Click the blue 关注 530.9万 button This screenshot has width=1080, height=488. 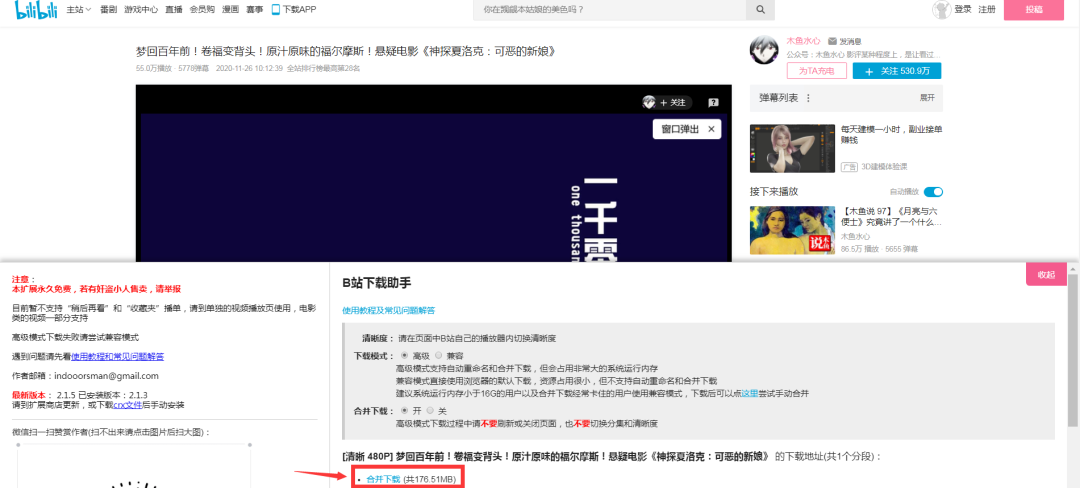point(897,71)
